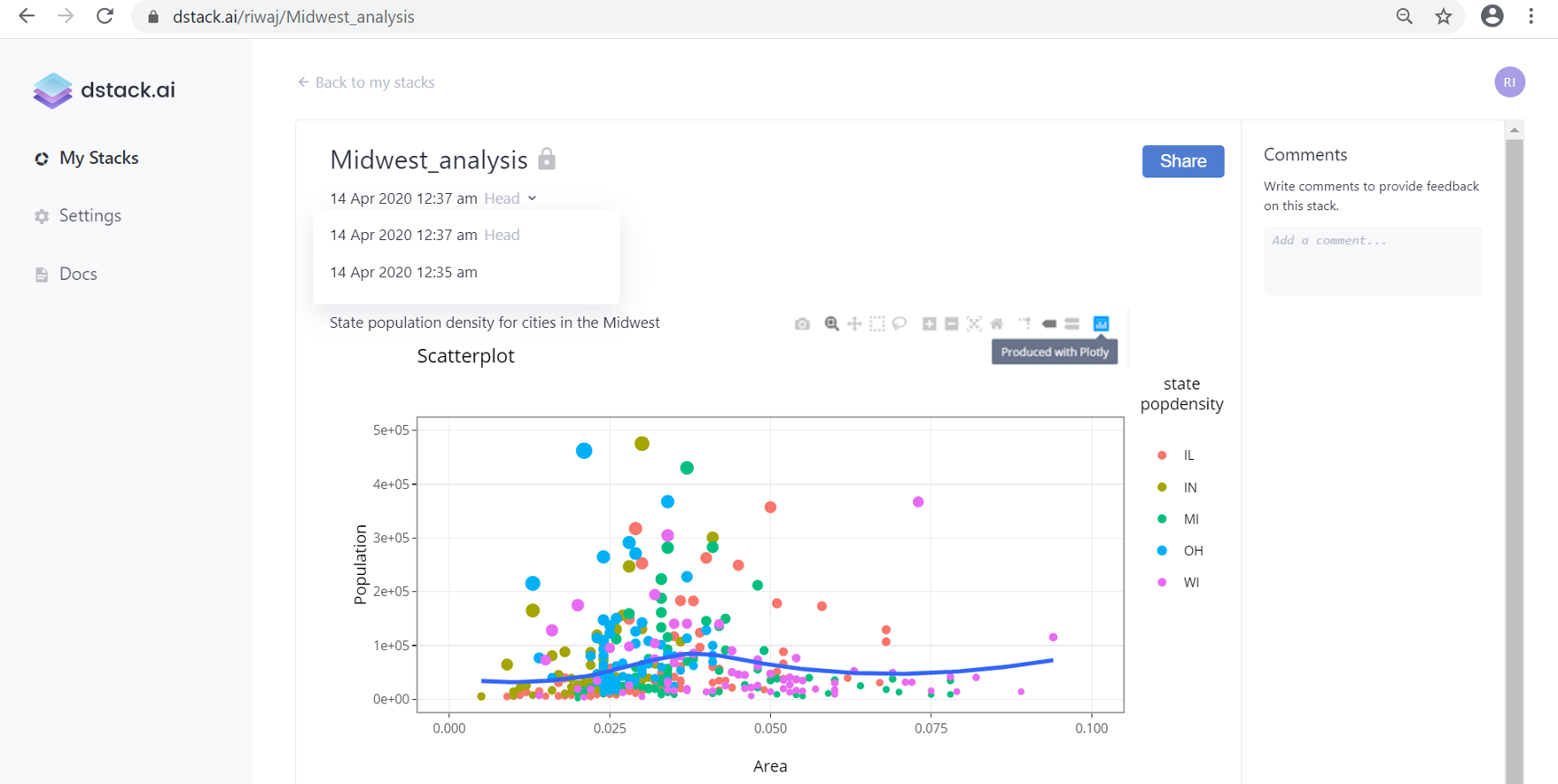Click the scrollbar up arrow
This screenshot has width=1558, height=784.
point(1515,130)
